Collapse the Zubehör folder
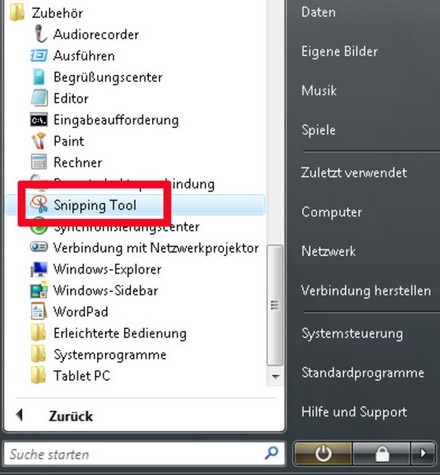440x475 pixels. (46, 13)
